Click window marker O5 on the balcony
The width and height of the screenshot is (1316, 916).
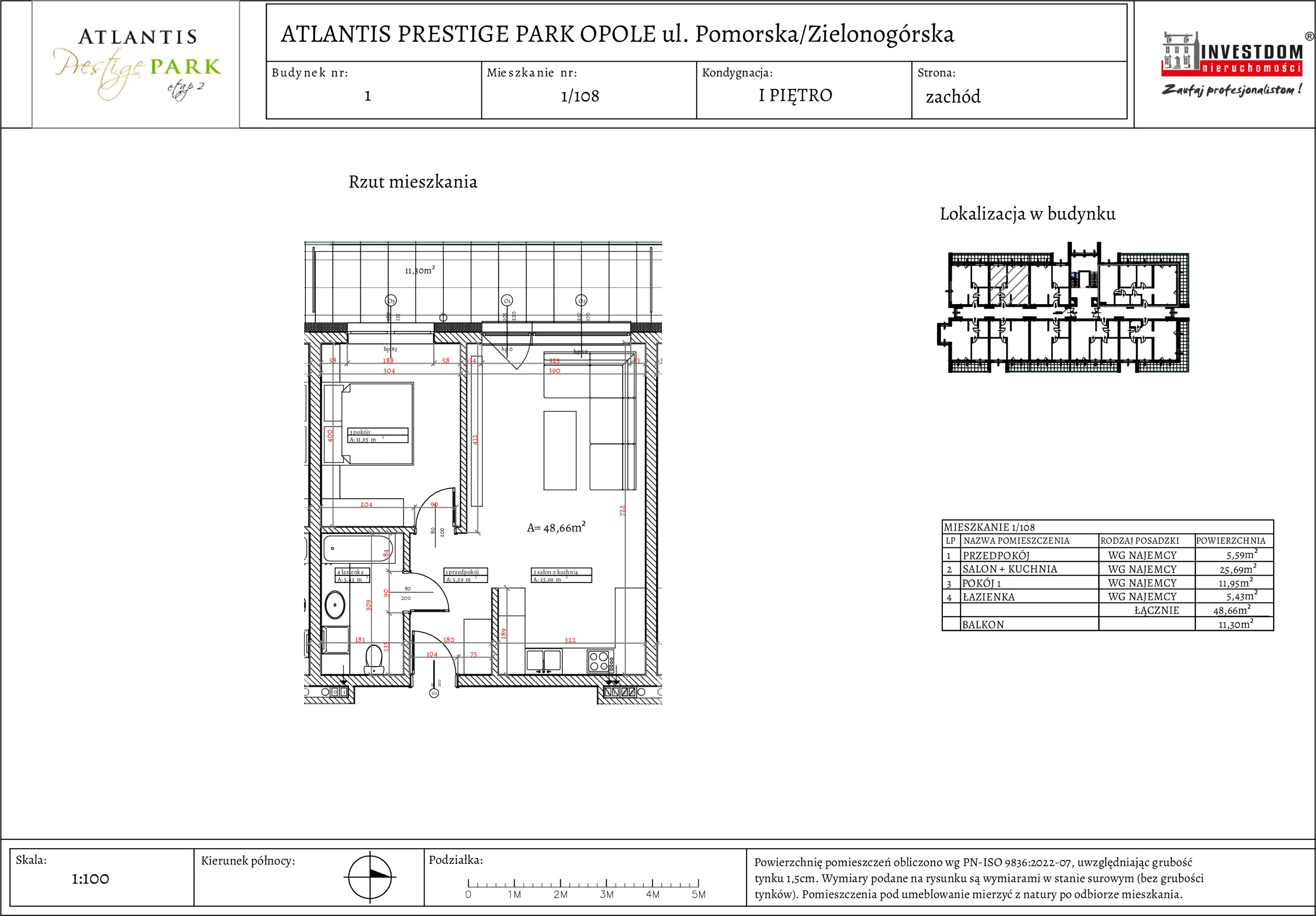[391, 300]
